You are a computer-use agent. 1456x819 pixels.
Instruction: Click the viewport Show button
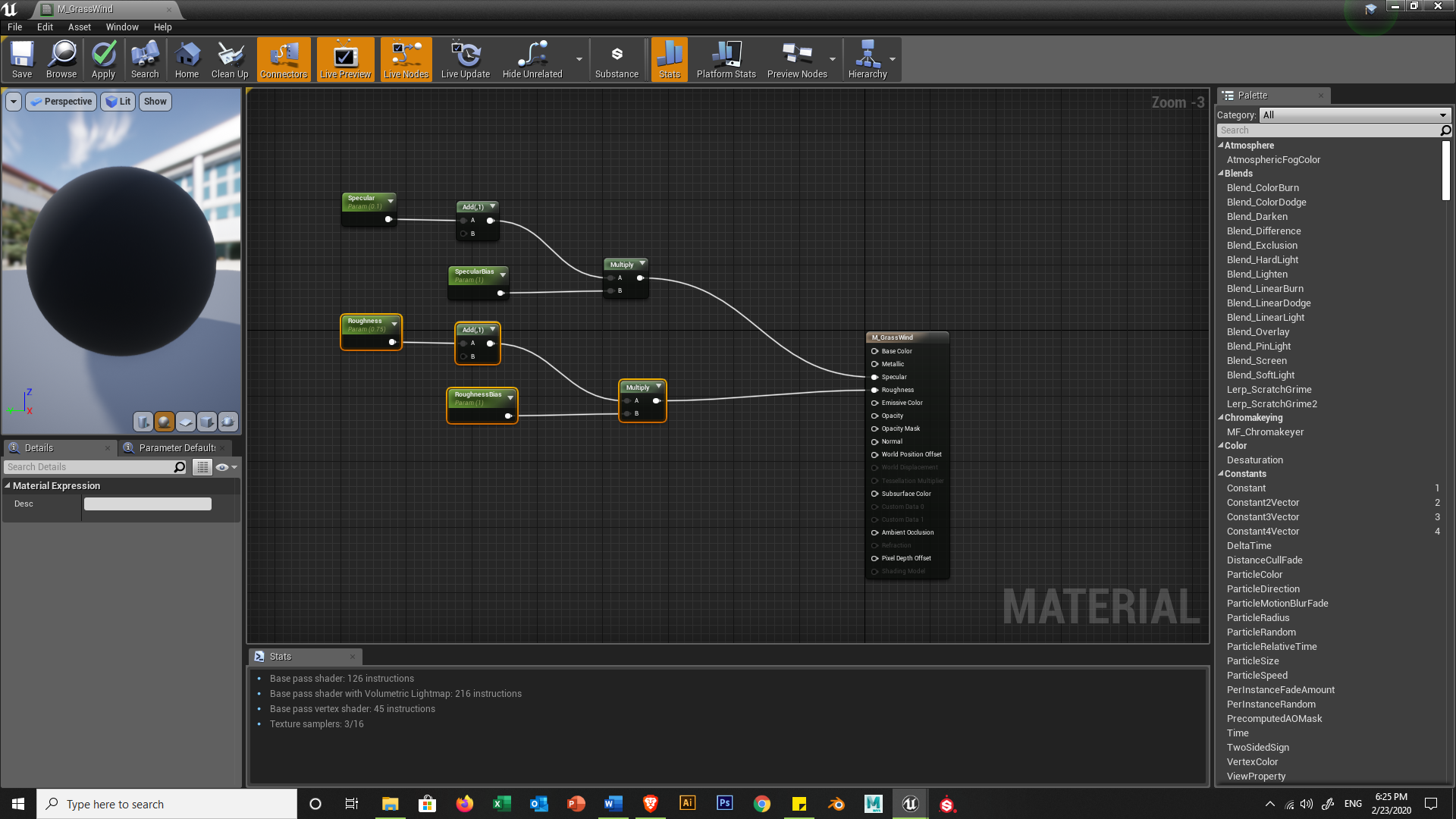tap(155, 102)
